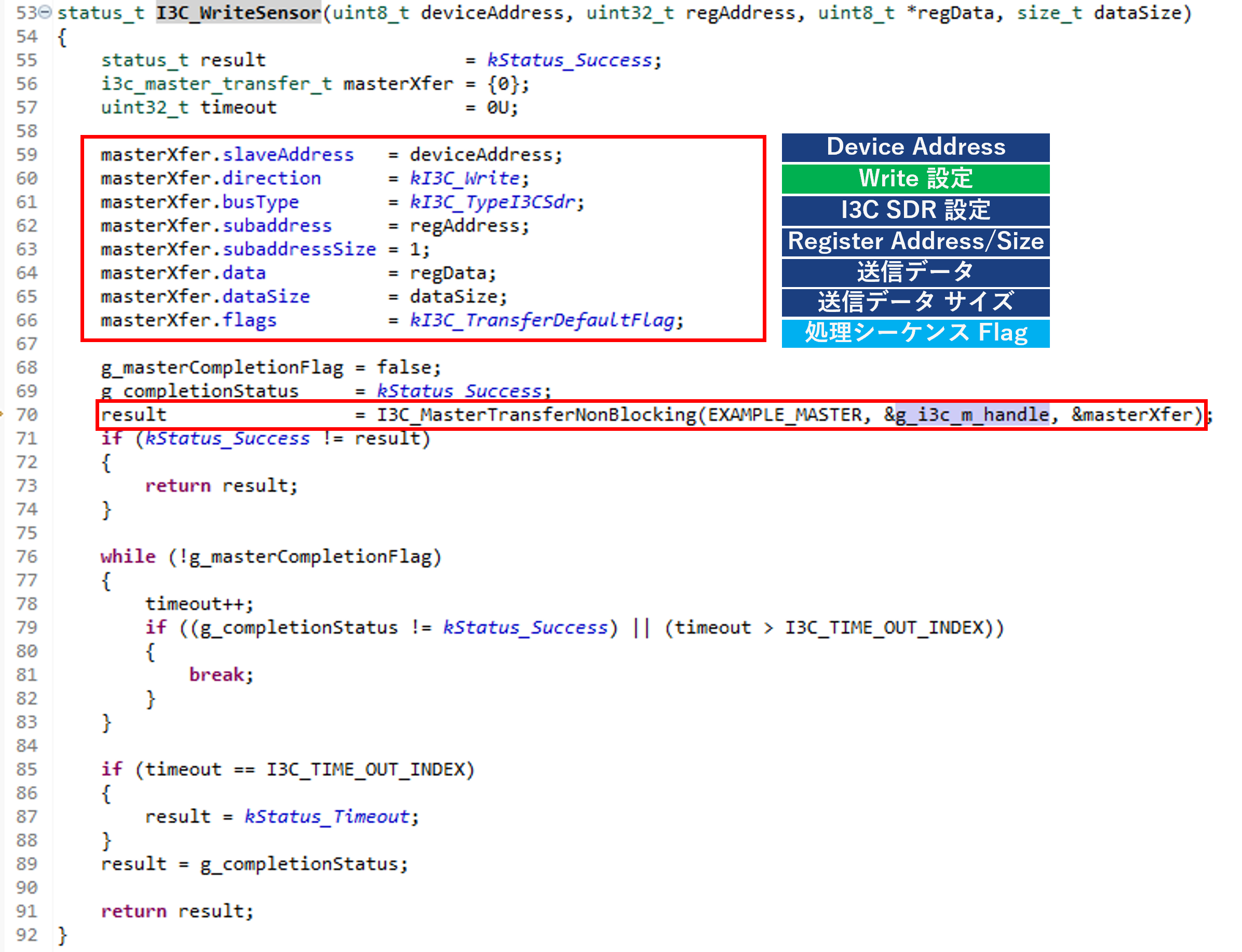Click the kStatus_Timeout constant on line 87

(x=327, y=817)
